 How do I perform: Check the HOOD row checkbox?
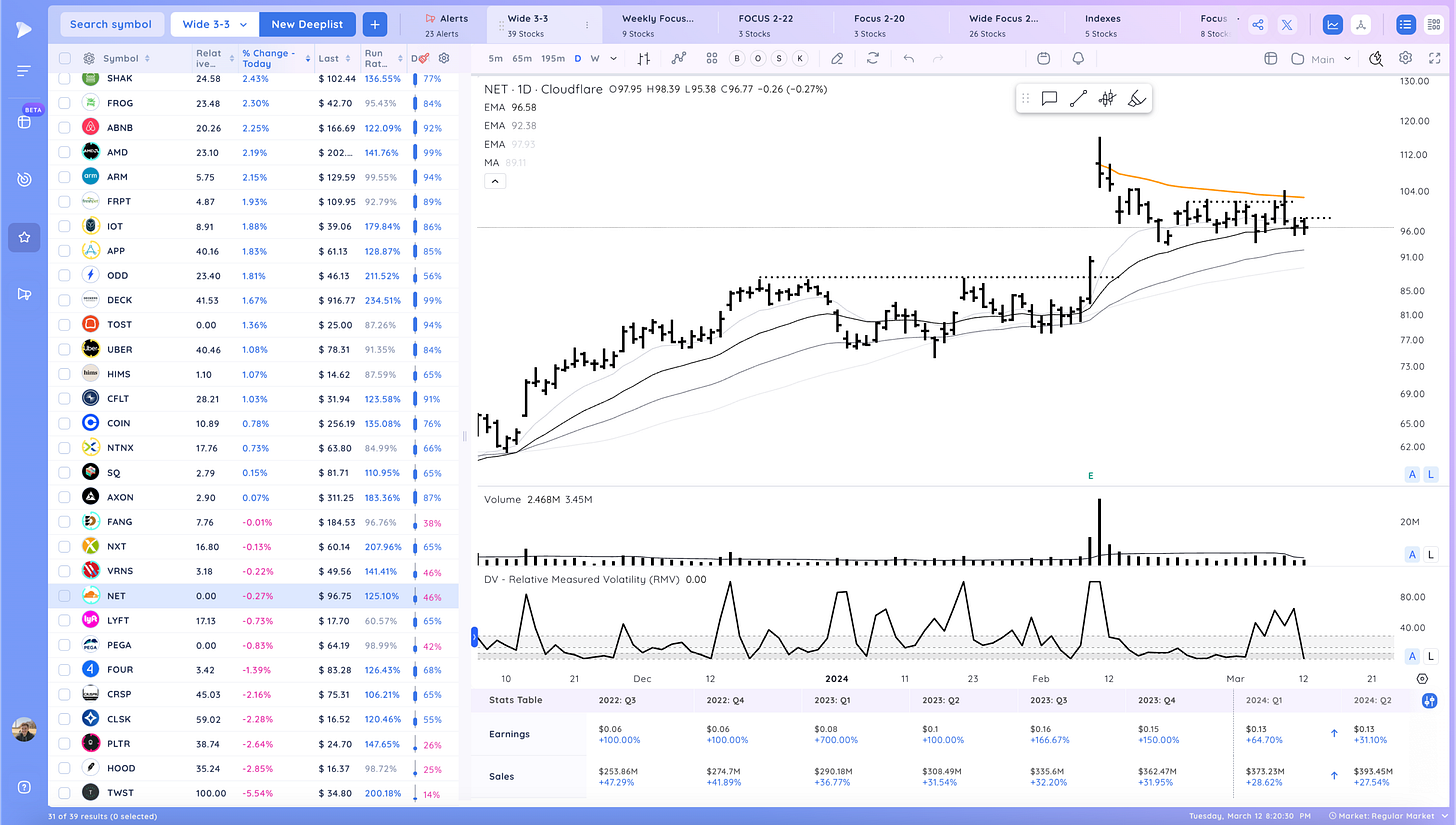tap(64, 768)
